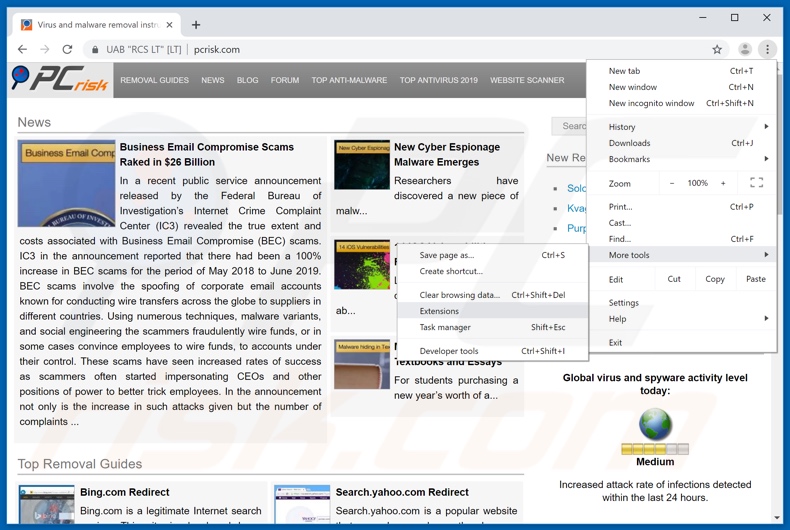
Task: Open Downloads from the menu
Action: click(x=681, y=143)
